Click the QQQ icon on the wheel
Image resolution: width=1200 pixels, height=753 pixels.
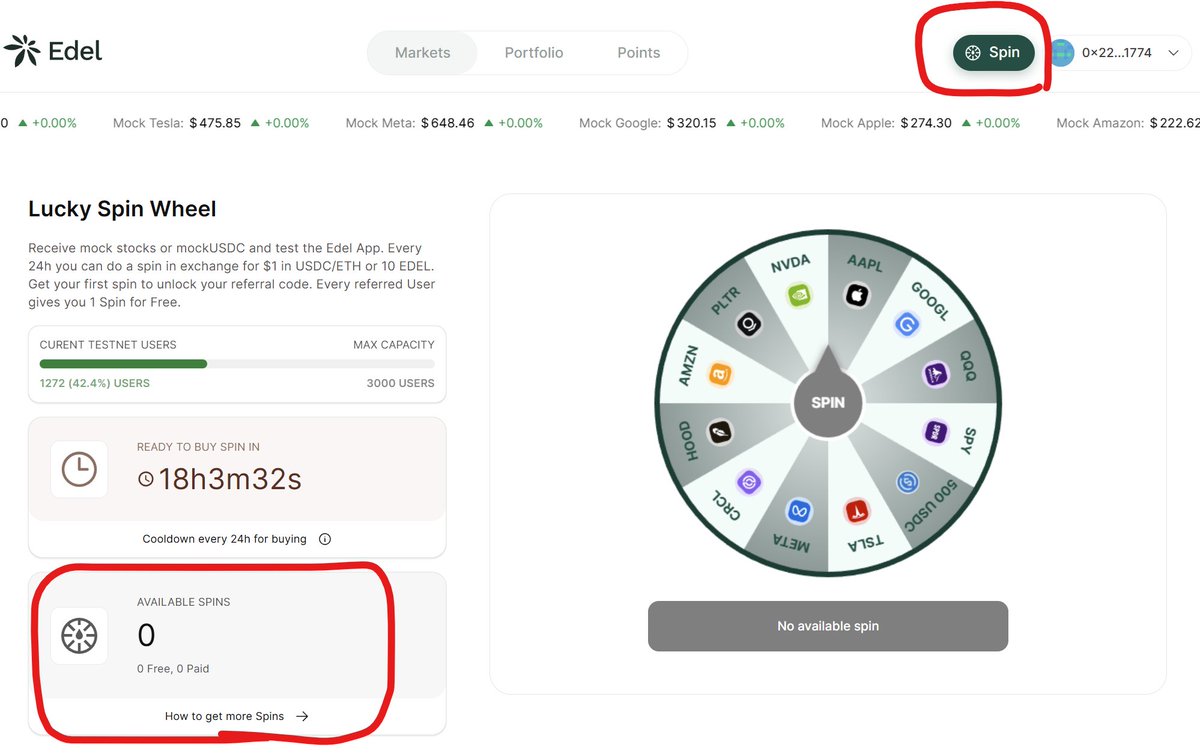pos(935,374)
